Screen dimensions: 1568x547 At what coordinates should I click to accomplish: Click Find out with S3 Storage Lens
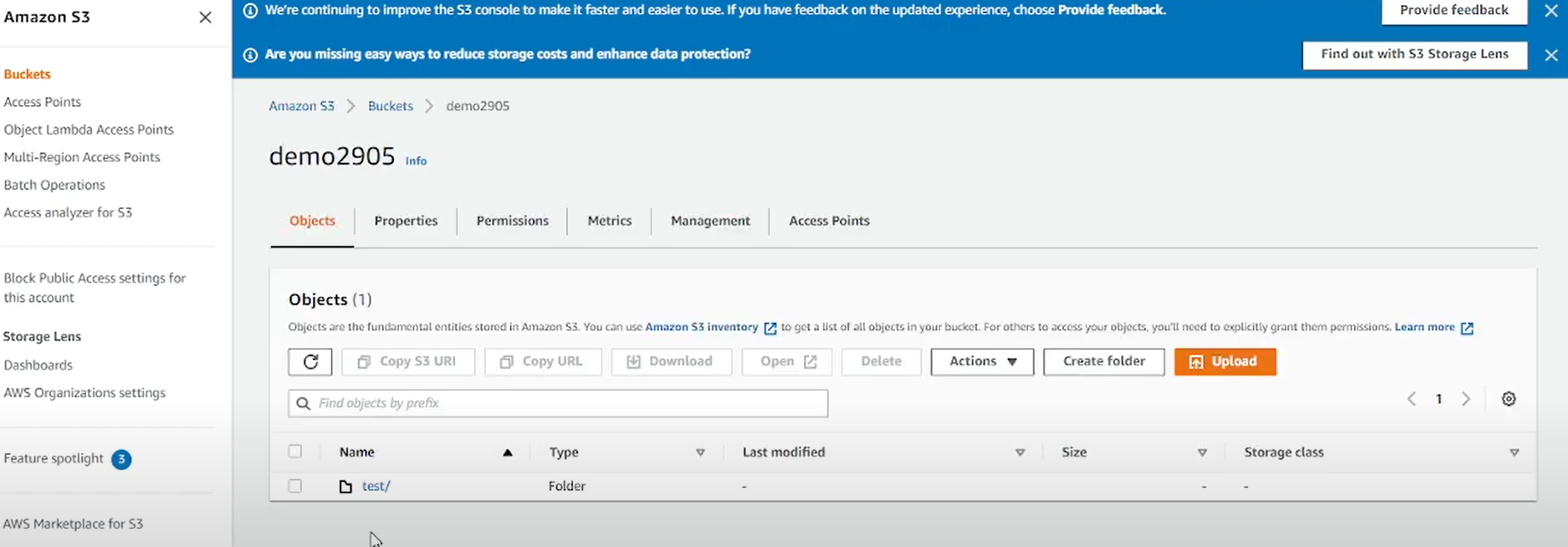pyautogui.click(x=1415, y=55)
